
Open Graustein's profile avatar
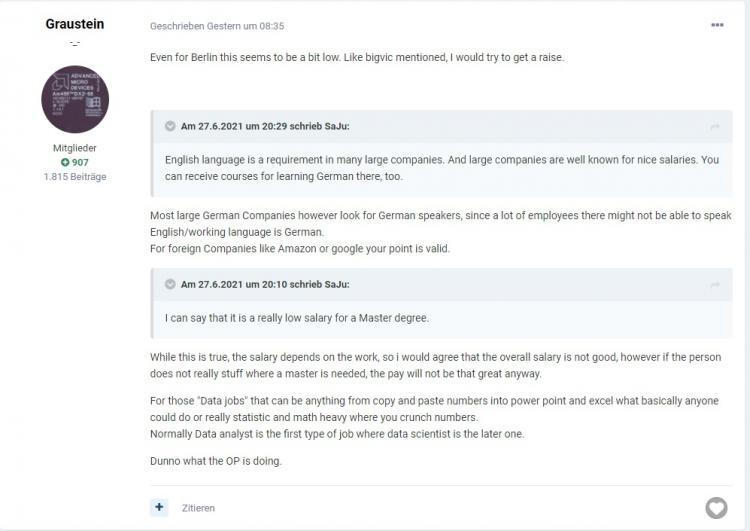(75, 100)
